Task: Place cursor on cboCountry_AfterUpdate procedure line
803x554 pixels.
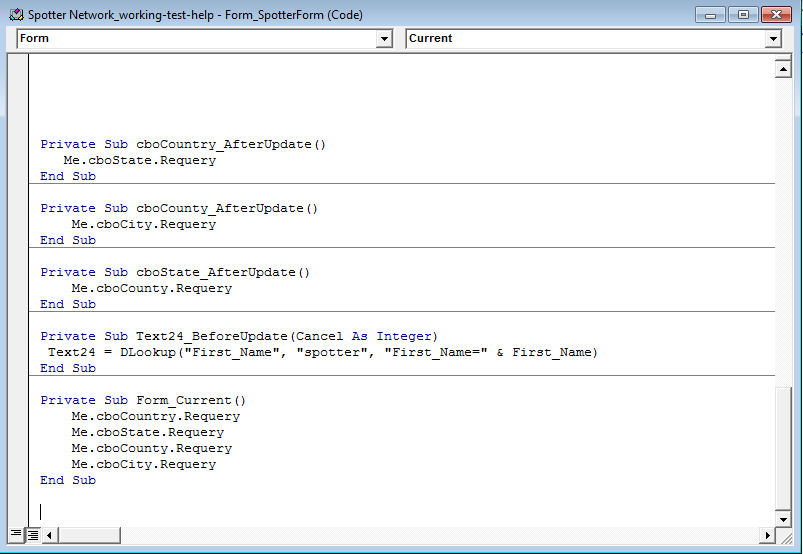Action: pos(183,144)
